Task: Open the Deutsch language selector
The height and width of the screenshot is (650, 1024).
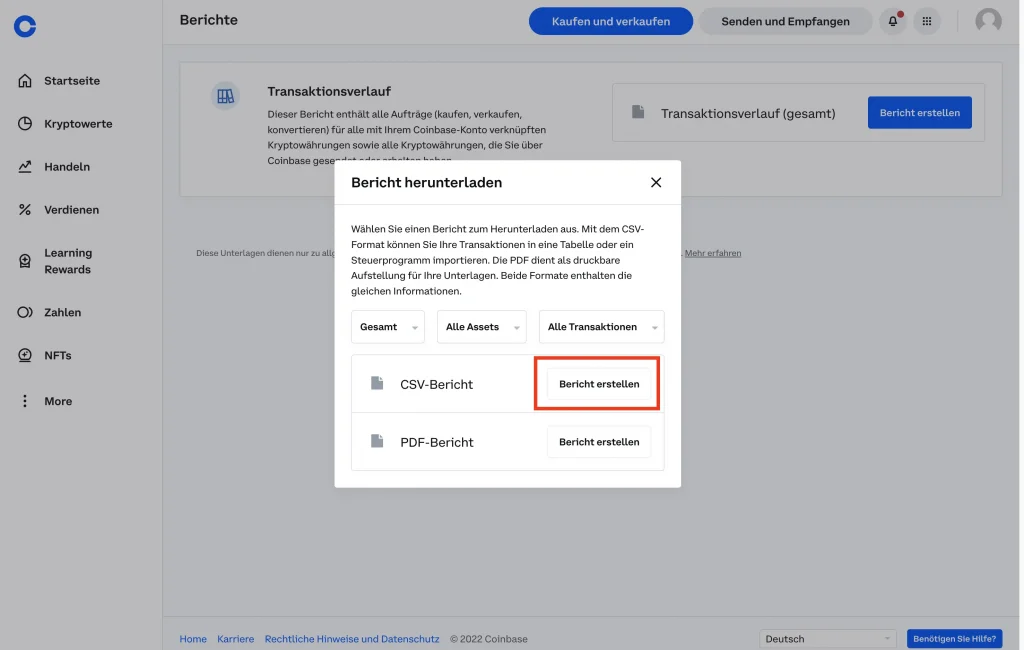Action: click(x=828, y=639)
